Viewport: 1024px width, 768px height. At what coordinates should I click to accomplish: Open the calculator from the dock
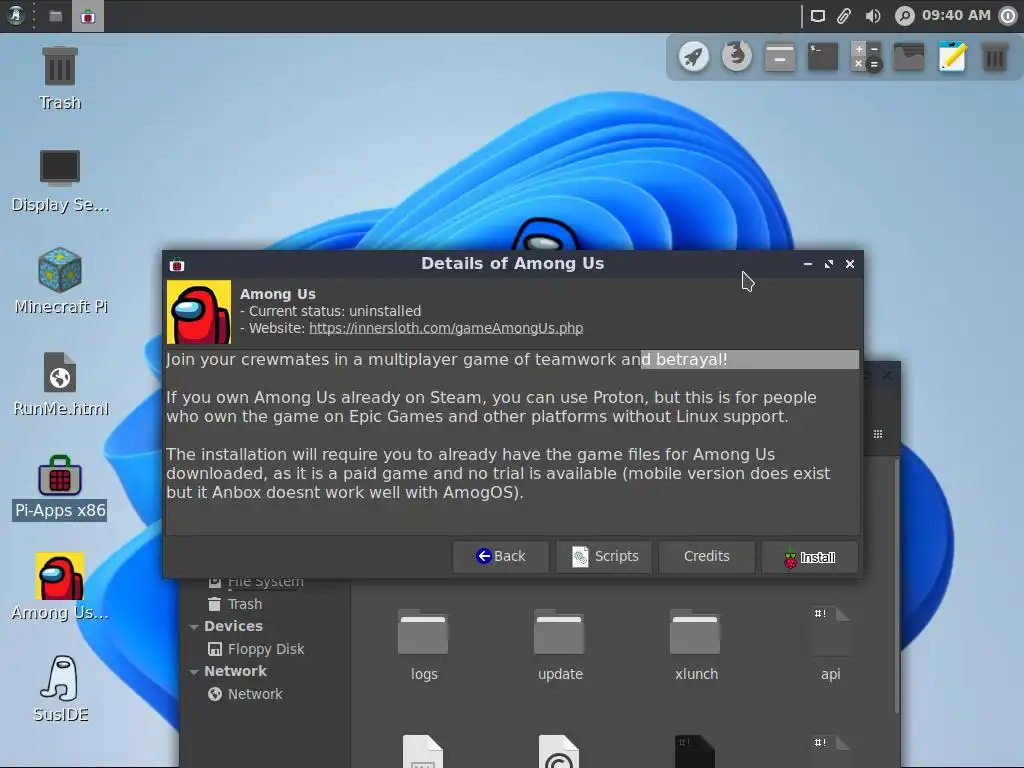click(x=866, y=57)
